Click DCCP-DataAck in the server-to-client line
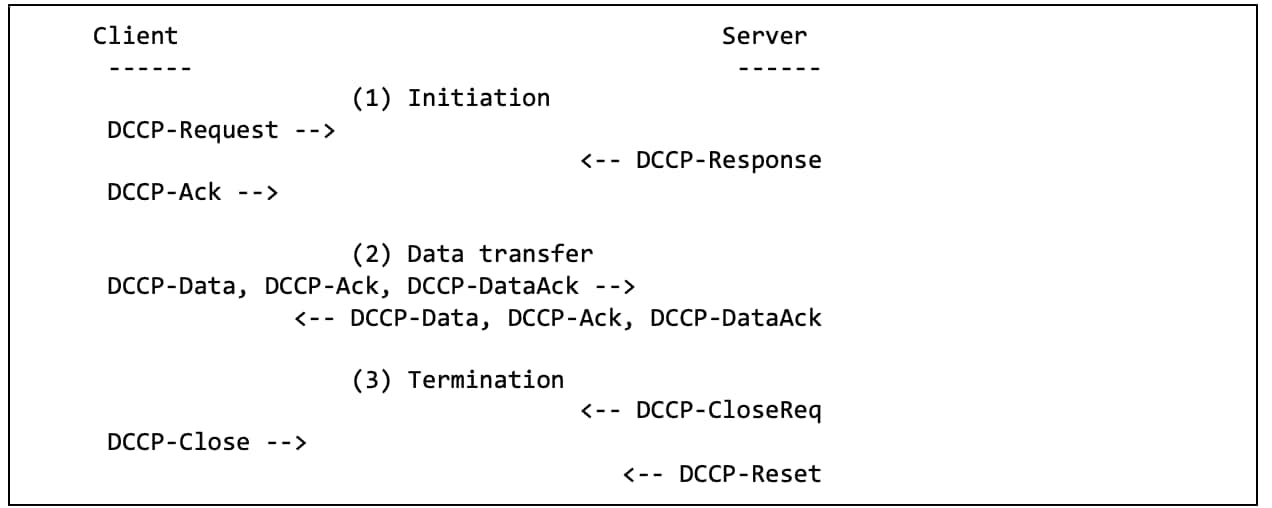Screen dimensions: 1272x508 coord(736,318)
